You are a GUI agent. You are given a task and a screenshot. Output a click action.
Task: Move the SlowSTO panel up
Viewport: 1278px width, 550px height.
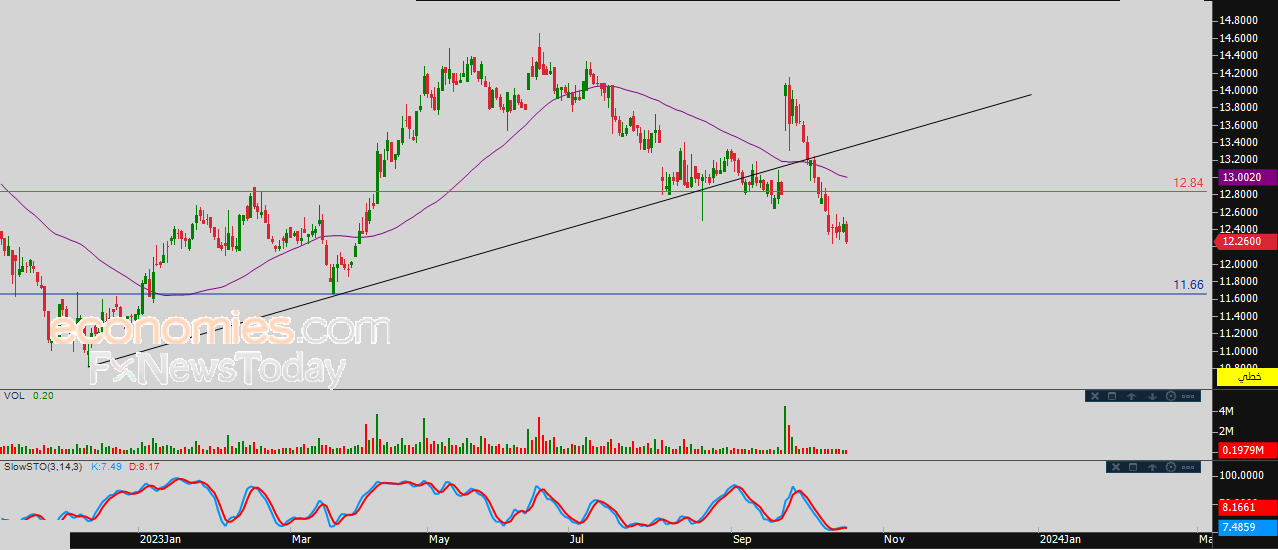1152,467
